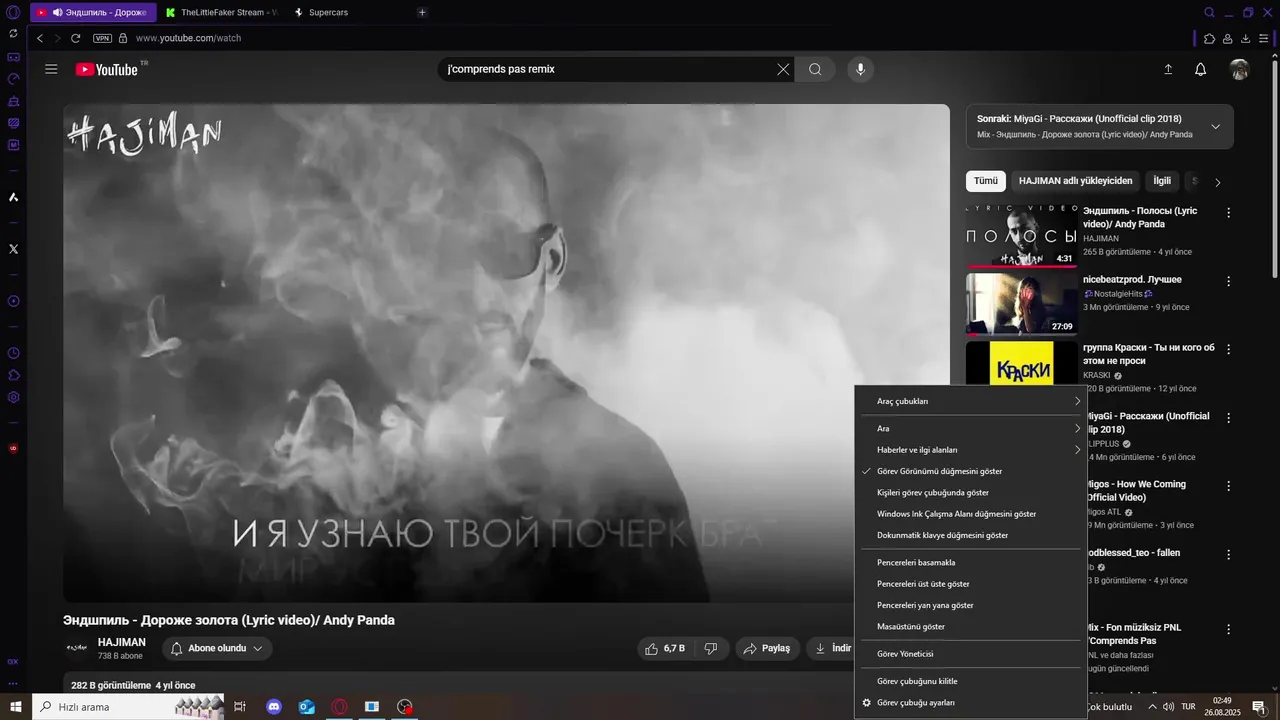The width and height of the screenshot is (1280, 720).
Task: Open options for nicebeatzprod. Лучшее video
Action: (x=1228, y=282)
